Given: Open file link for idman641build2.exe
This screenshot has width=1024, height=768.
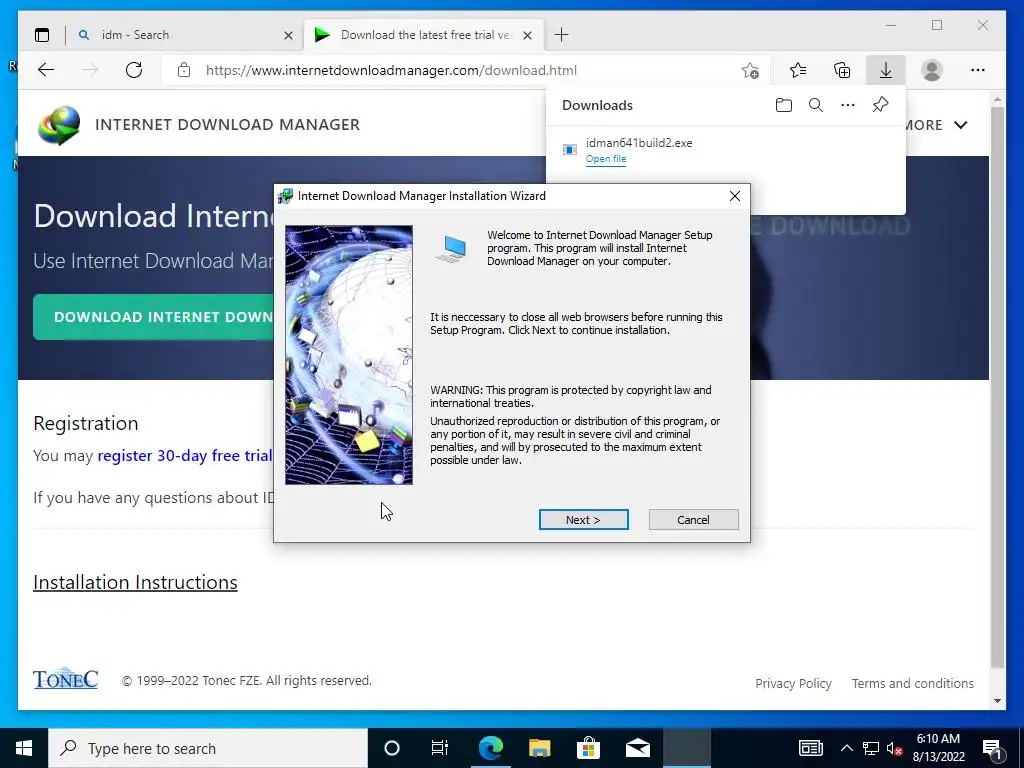Looking at the screenshot, I should tap(605, 159).
